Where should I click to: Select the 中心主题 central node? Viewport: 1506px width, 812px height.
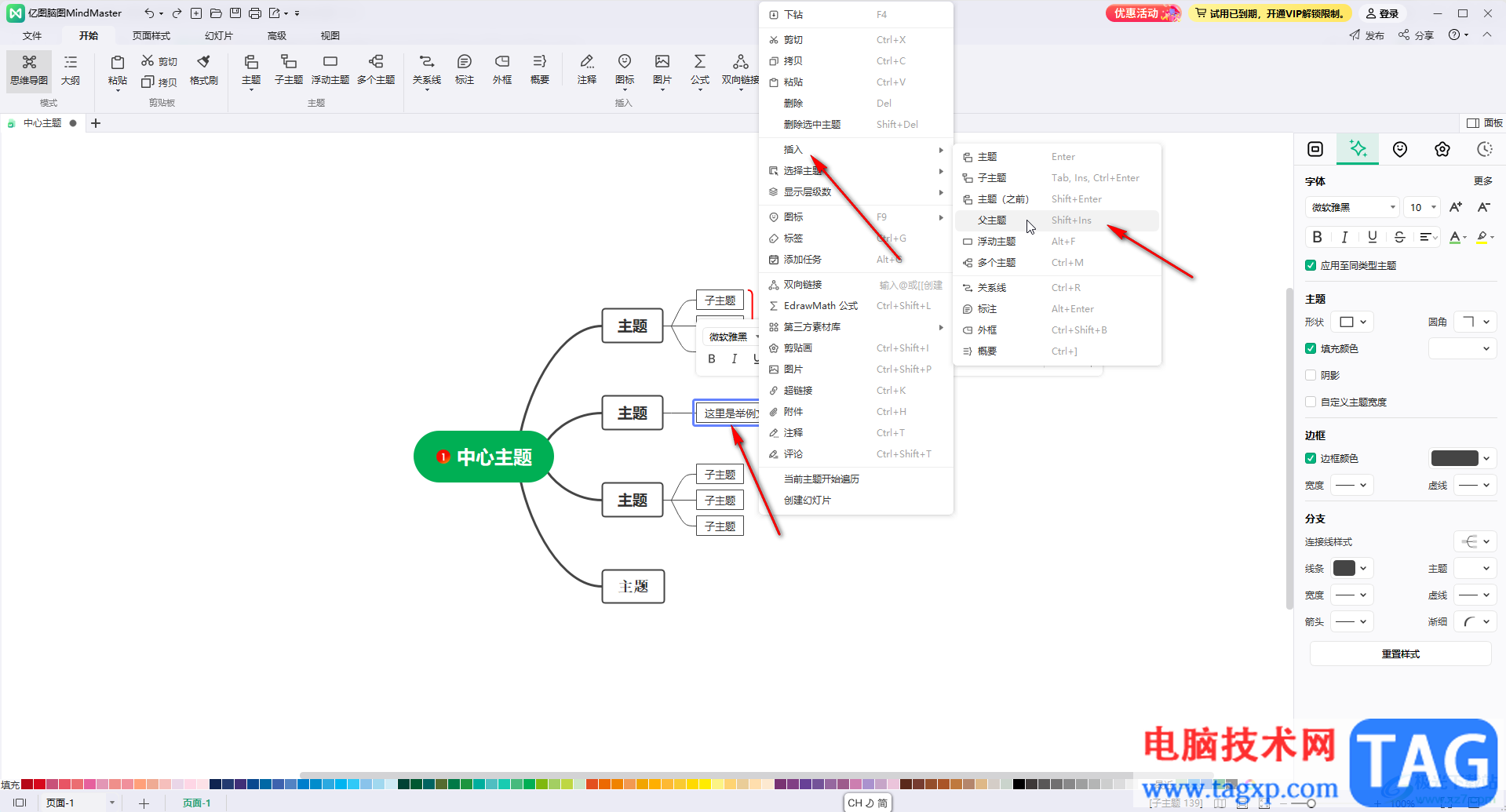pos(483,457)
